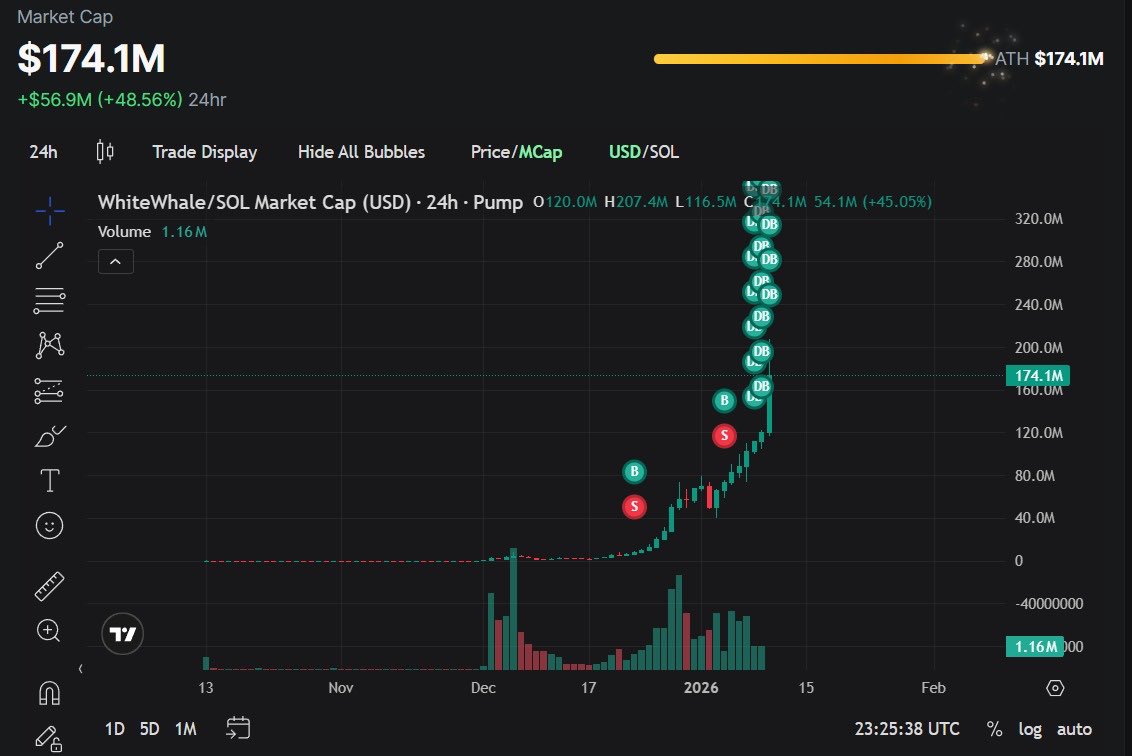Click the red S bubble near 120.0M
The image size is (1132, 756).
coord(724,435)
